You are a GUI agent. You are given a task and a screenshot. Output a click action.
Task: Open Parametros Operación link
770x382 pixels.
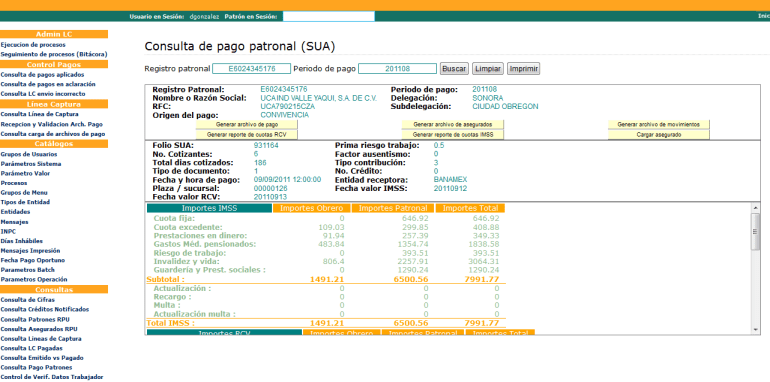point(34,279)
